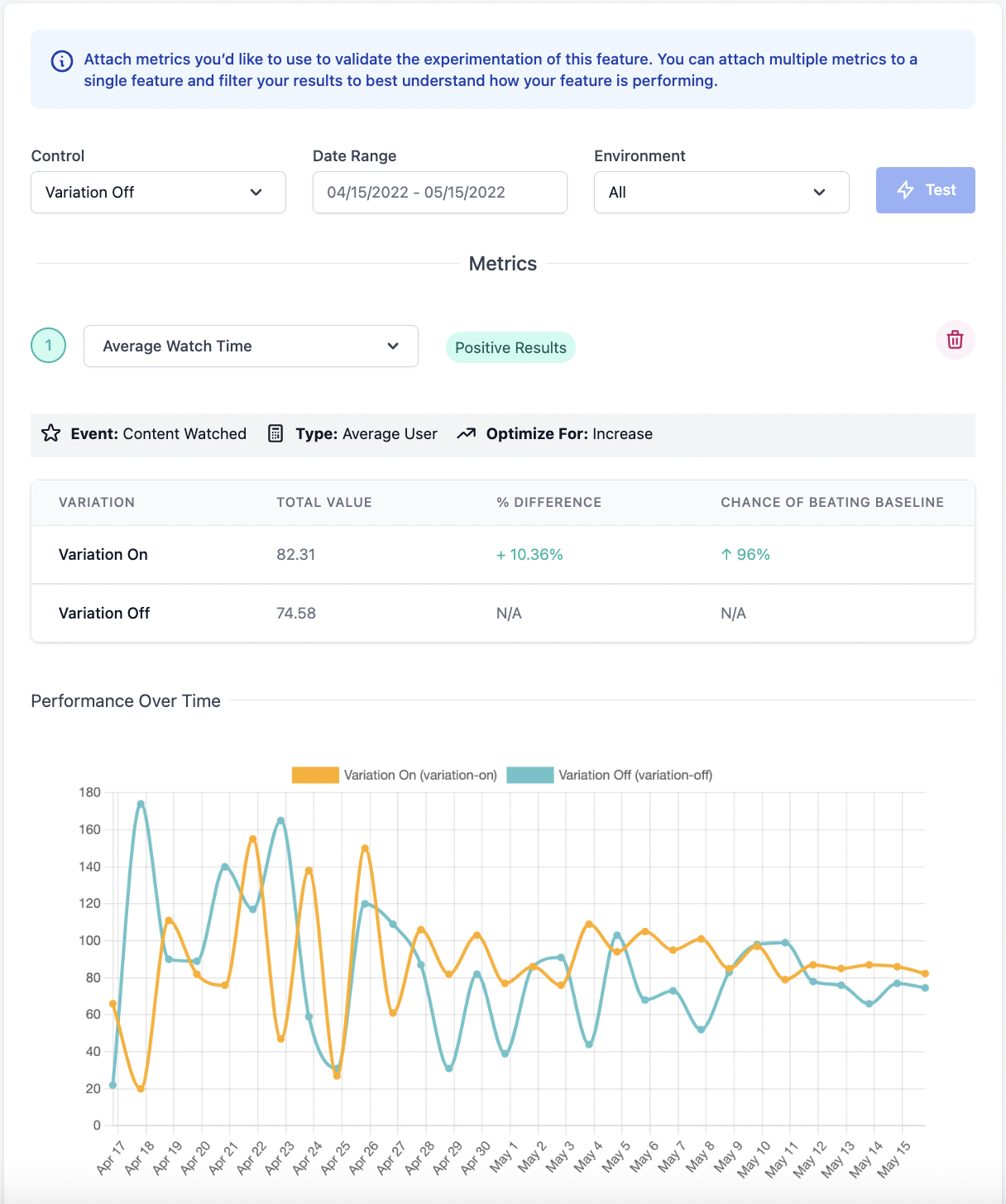Click the % Difference column header
This screenshot has width=1006, height=1204.
tap(549, 502)
